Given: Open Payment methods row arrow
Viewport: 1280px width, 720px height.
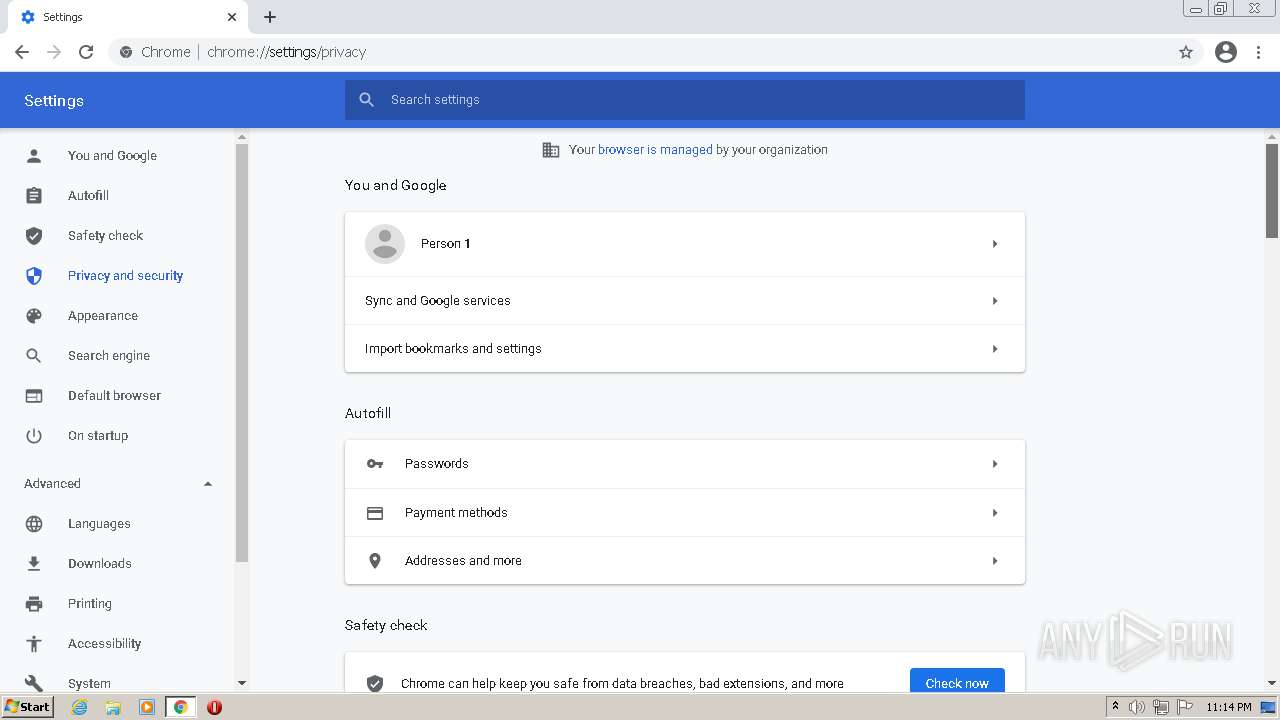Looking at the screenshot, I should tap(995, 513).
